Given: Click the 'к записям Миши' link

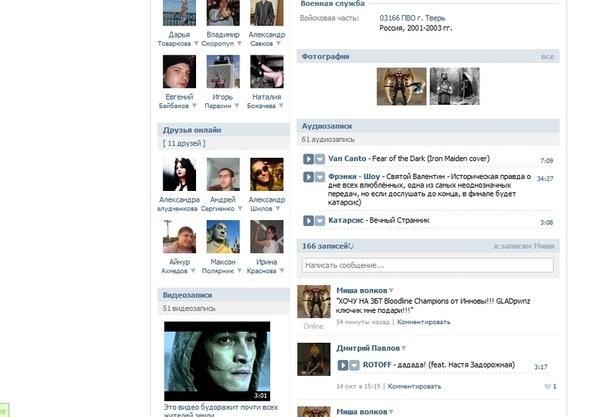Looking at the screenshot, I should tap(523, 246).
